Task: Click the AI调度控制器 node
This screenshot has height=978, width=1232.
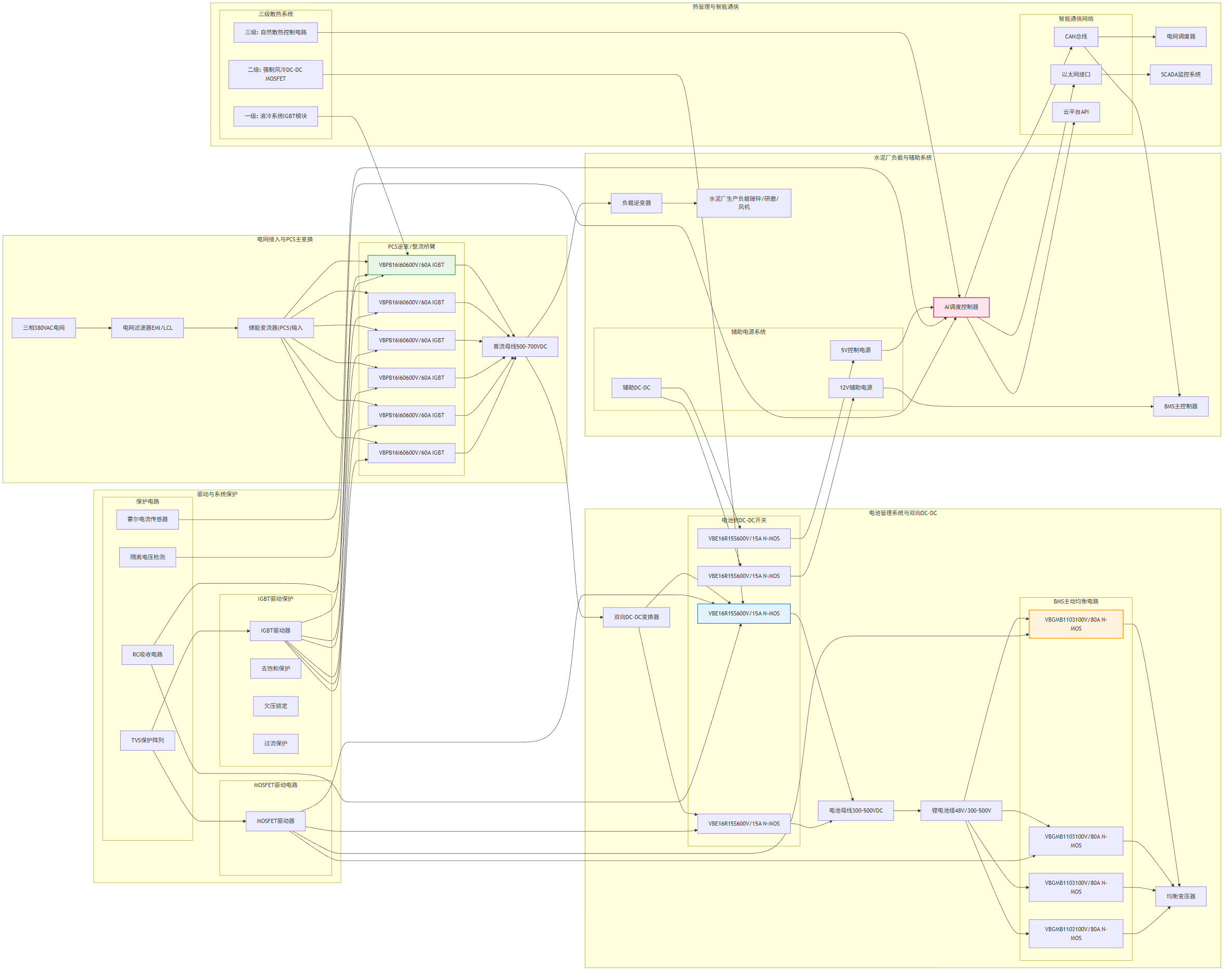Action: [960, 307]
